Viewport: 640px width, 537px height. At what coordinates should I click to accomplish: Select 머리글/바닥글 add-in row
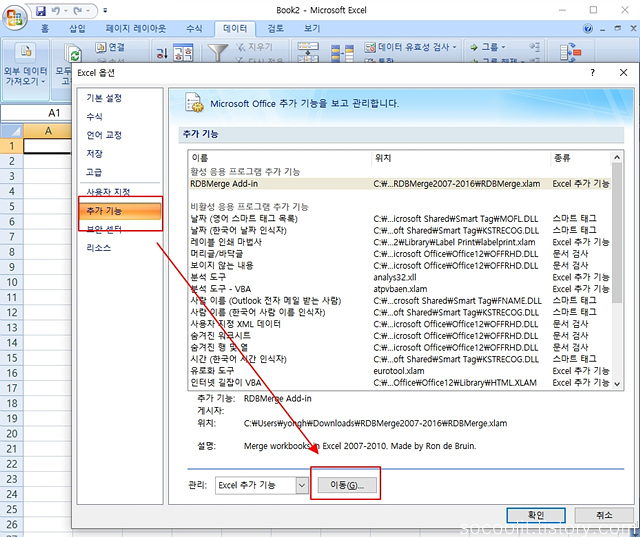400,254
